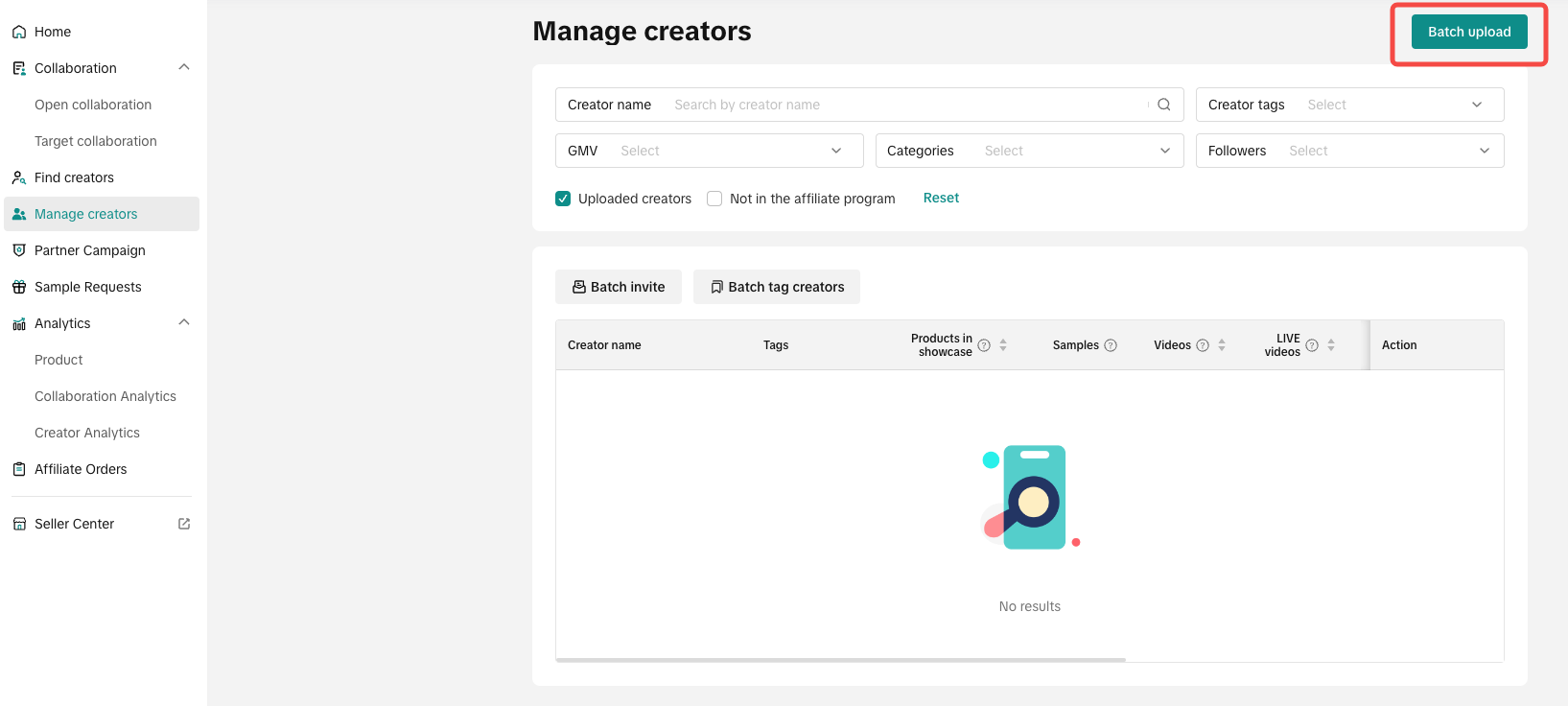The image size is (1568, 706).
Task: Click the horizontal scrollbar under the table
Action: [840, 660]
